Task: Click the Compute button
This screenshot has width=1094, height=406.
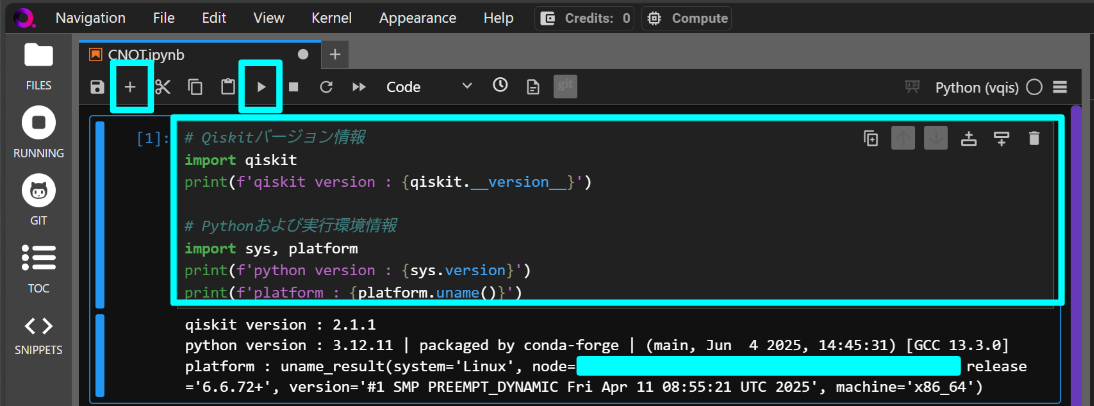Action: tap(687, 18)
